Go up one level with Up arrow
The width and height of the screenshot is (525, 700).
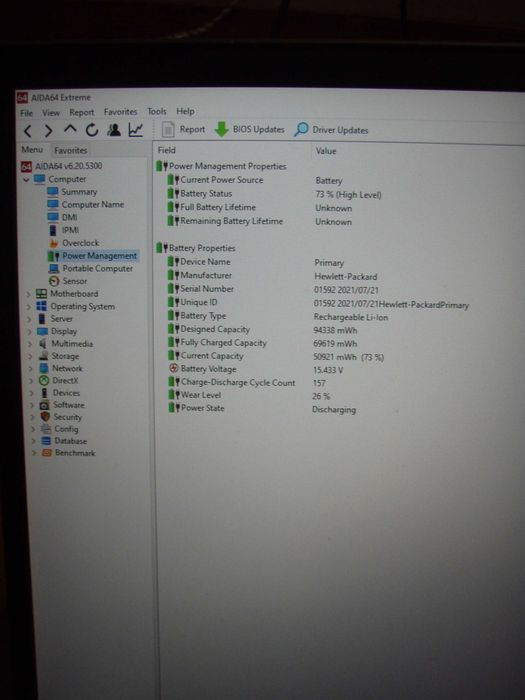point(70,130)
